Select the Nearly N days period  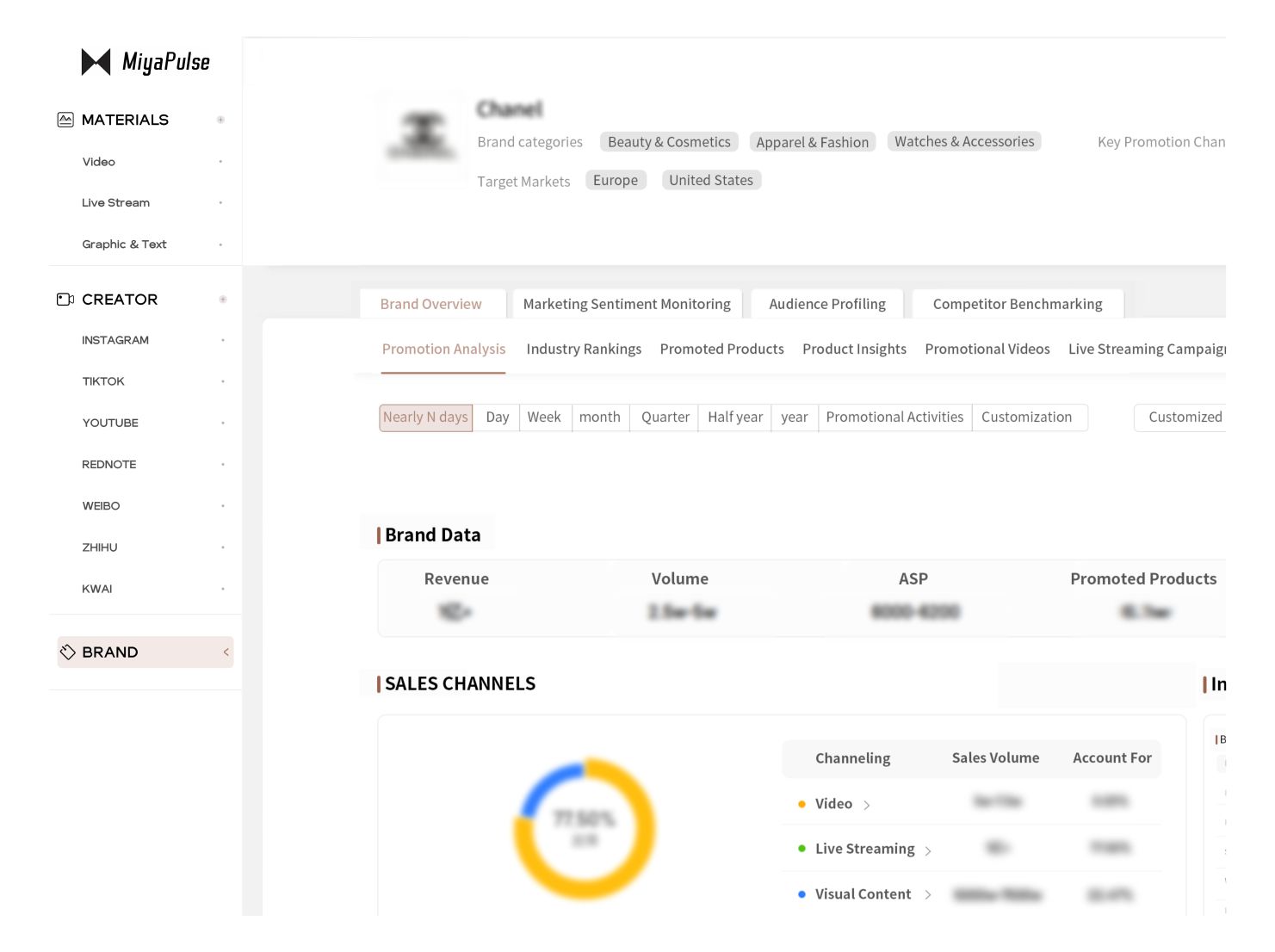[425, 417]
